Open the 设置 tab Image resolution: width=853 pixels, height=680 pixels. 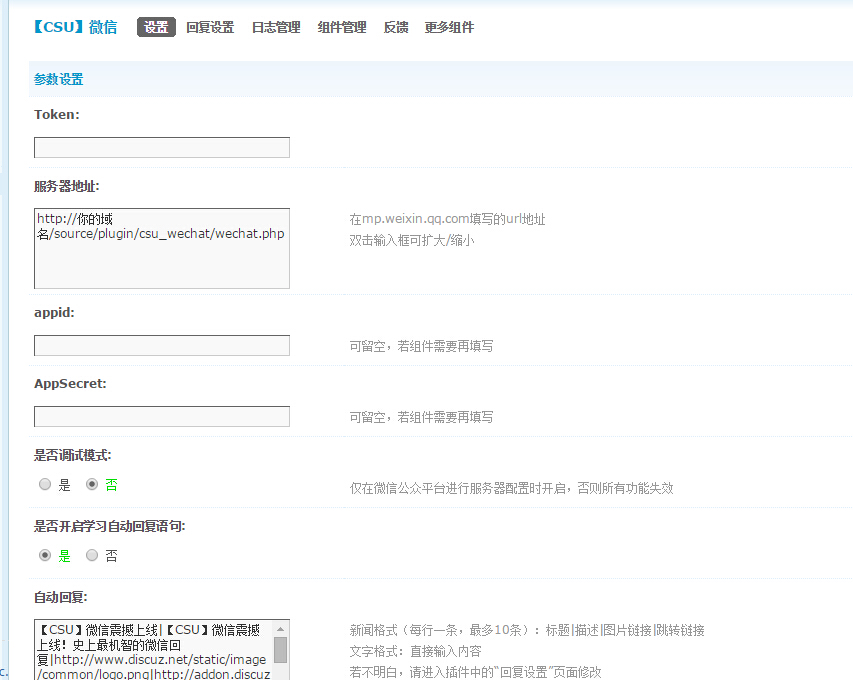click(156, 27)
